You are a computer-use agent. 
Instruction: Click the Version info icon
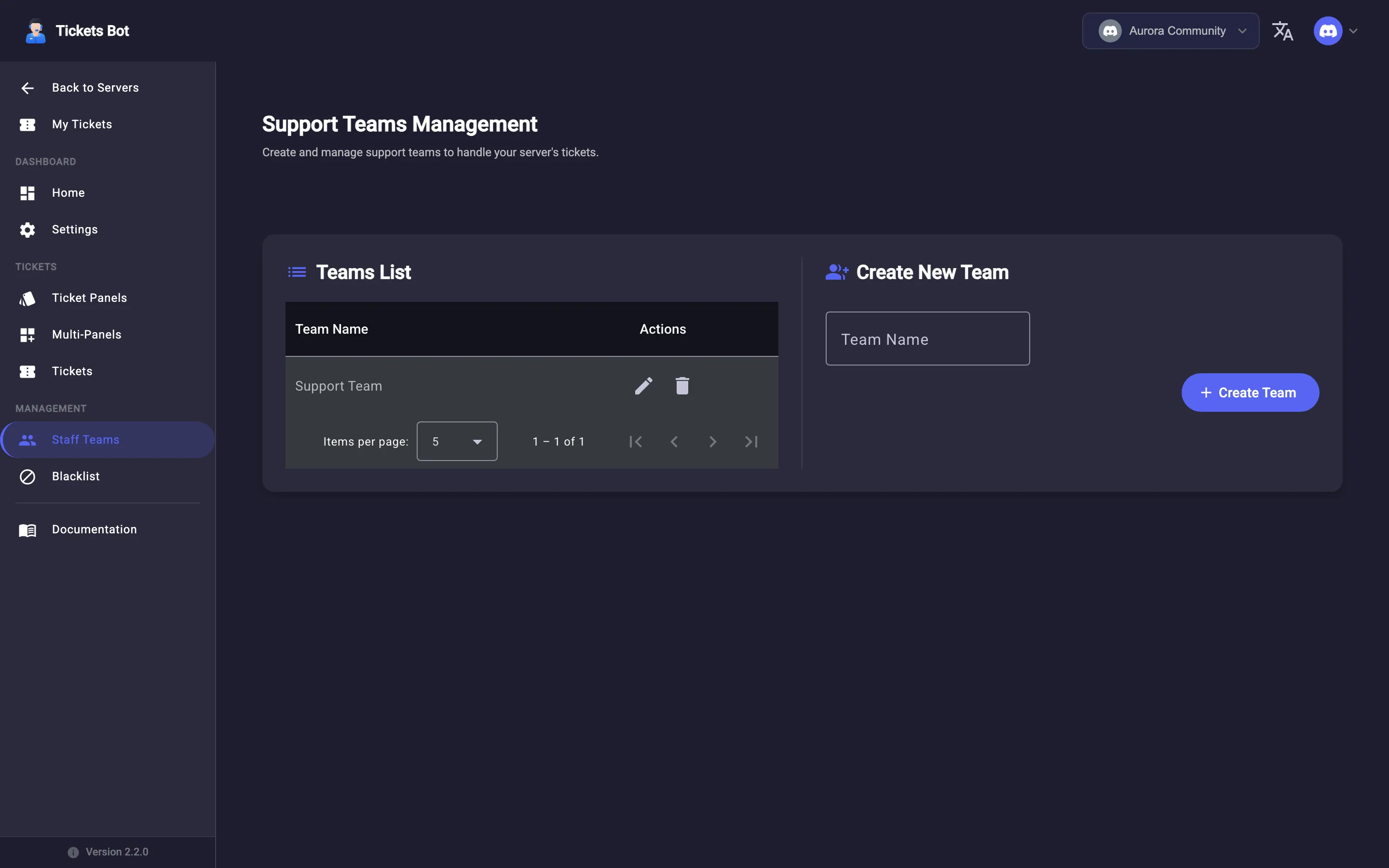tap(73, 853)
